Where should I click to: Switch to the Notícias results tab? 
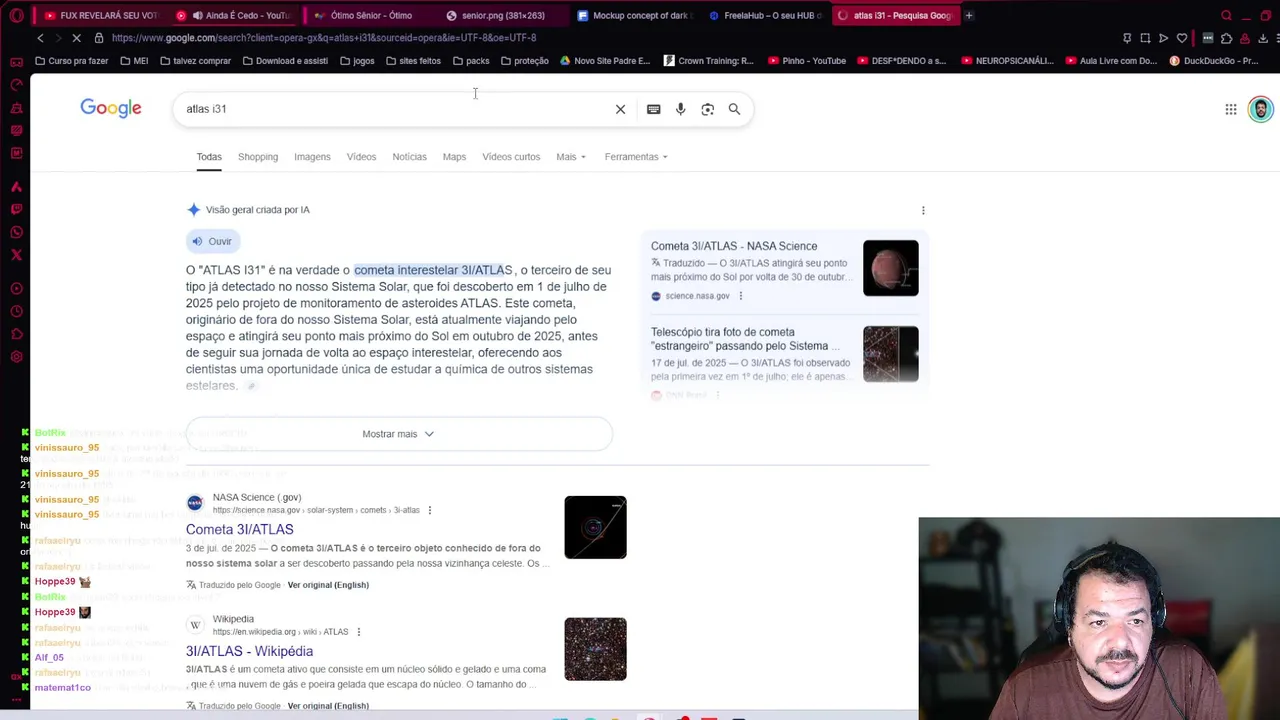tap(409, 157)
